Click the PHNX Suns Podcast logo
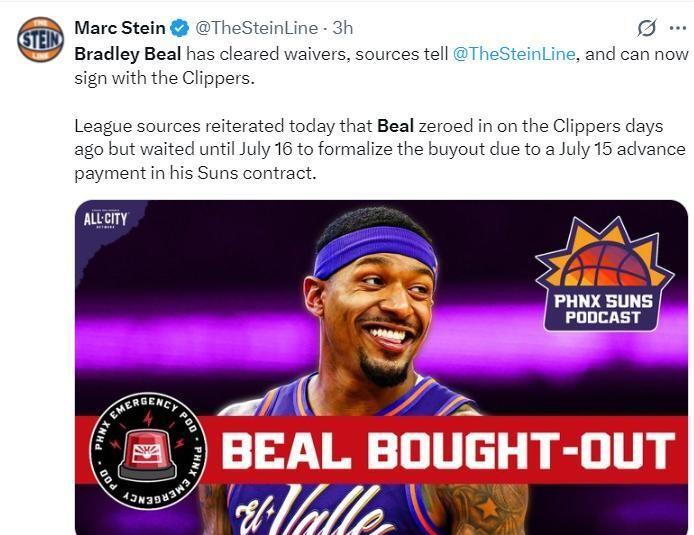694x535 pixels. [604, 273]
